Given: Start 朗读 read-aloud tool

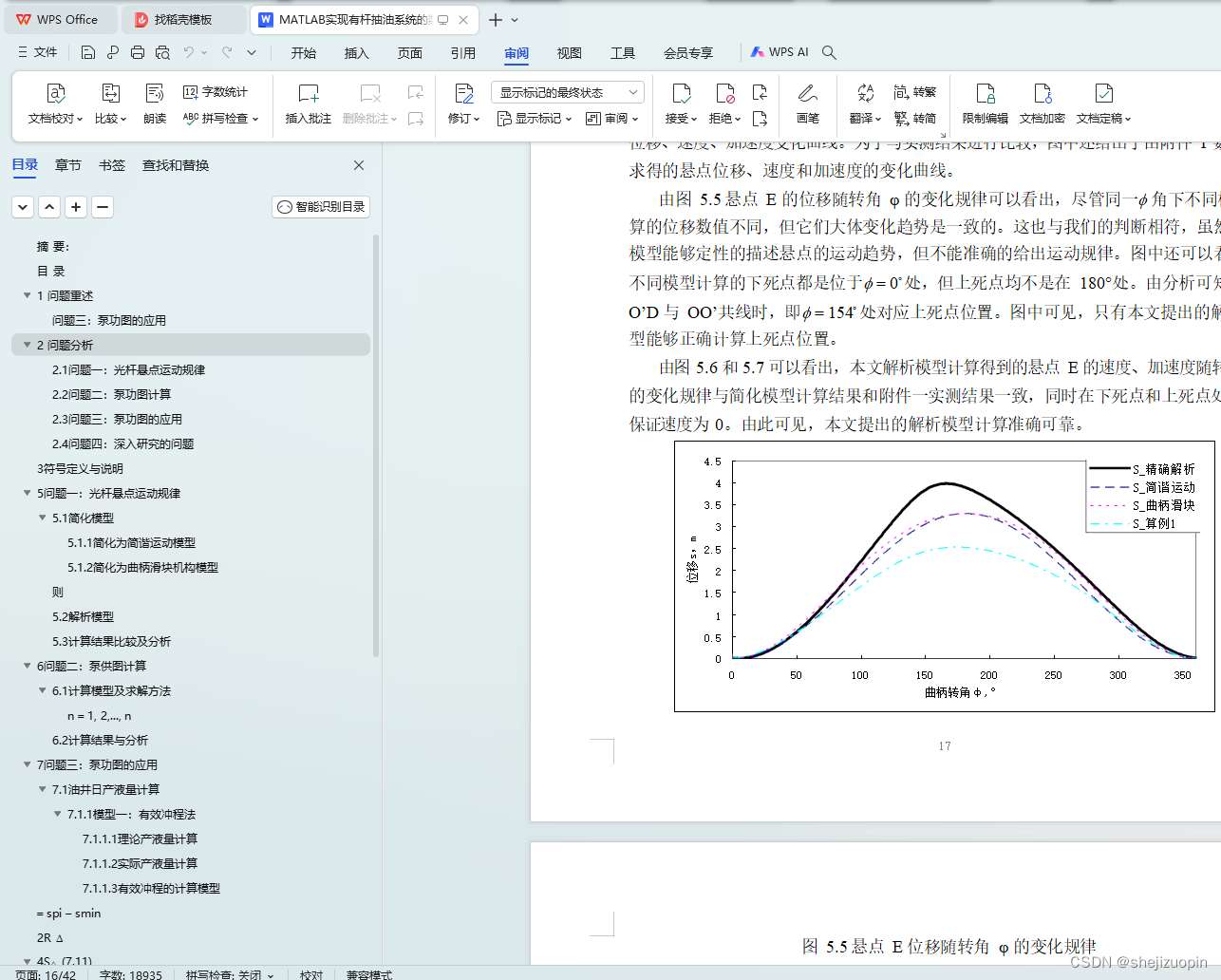Looking at the screenshot, I should [155, 104].
